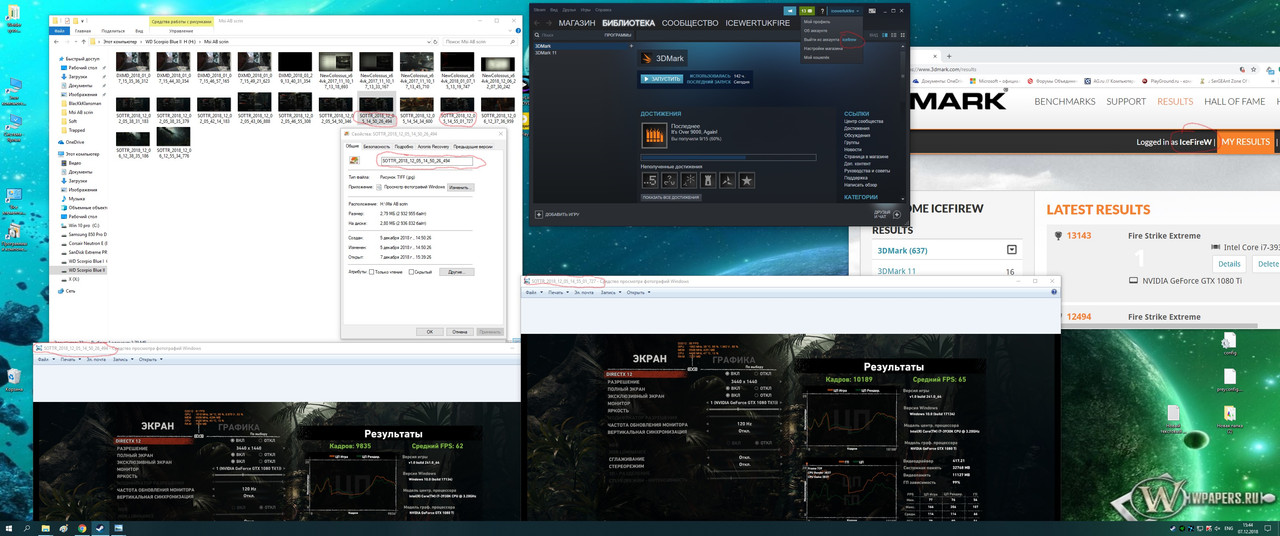Click the Изменить button in Properties dialog
This screenshot has width=1280, height=536.
460,187
